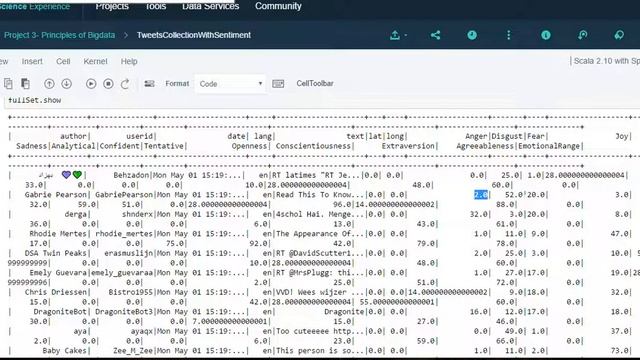Click the 'Extraversion' column header
The width and height of the screenshot is (640, 360).
[x=408, y=146]
